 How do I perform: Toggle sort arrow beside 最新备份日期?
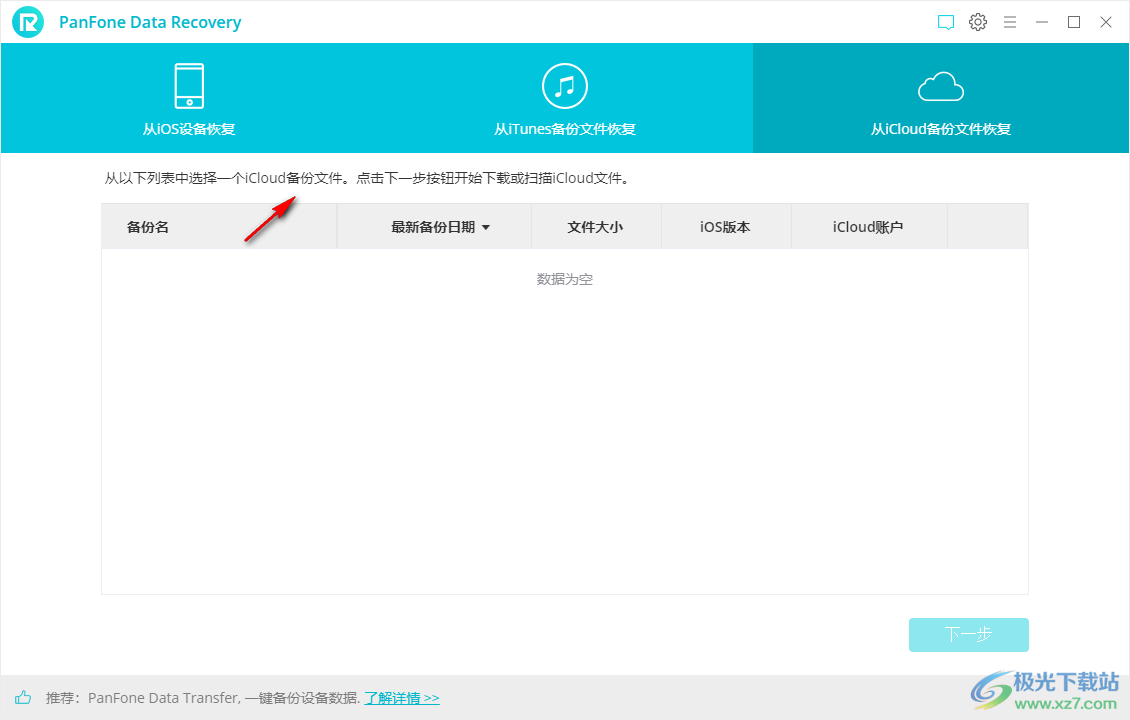[x=486, y=228]
